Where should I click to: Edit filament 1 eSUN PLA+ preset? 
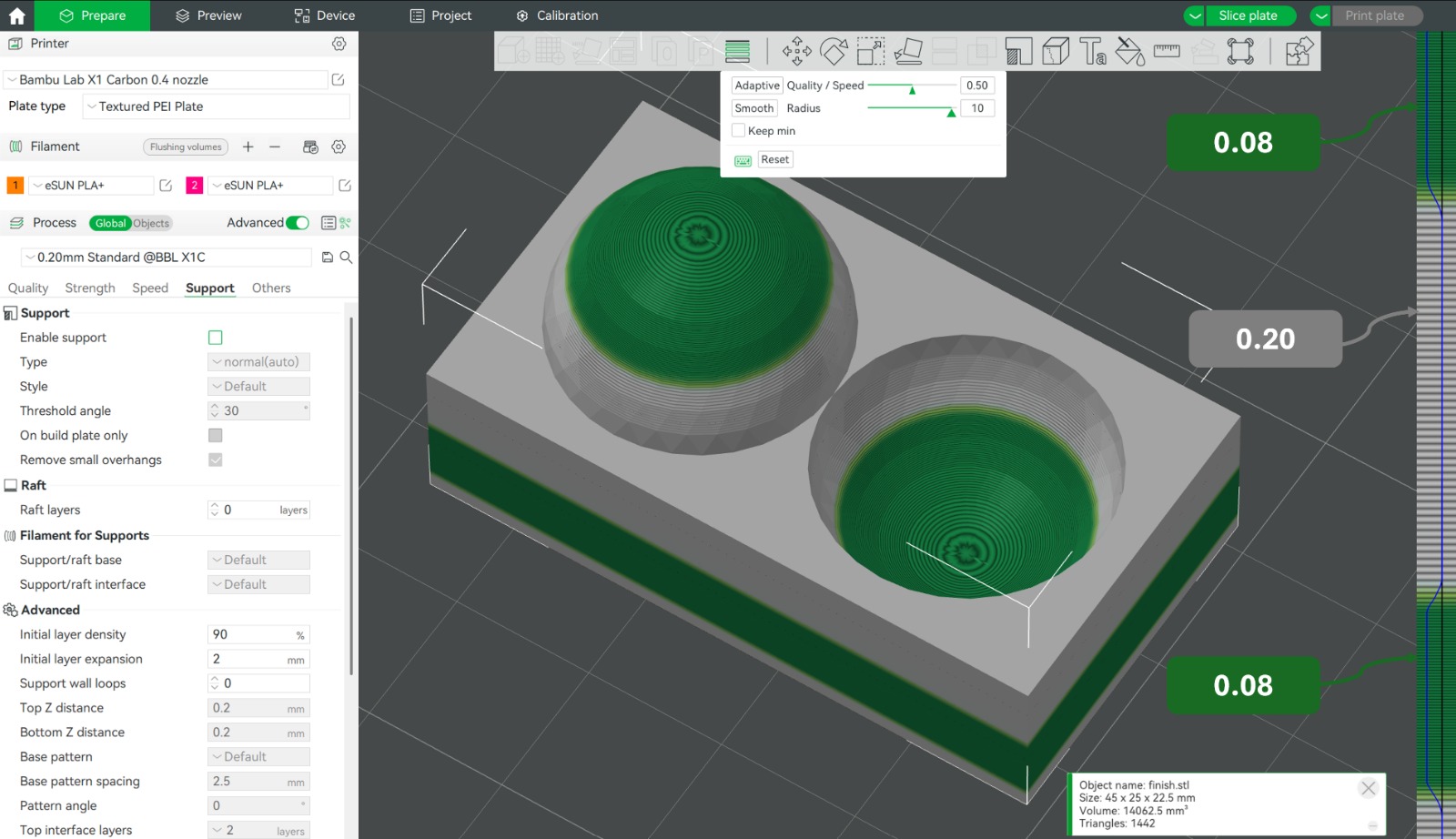166,186
